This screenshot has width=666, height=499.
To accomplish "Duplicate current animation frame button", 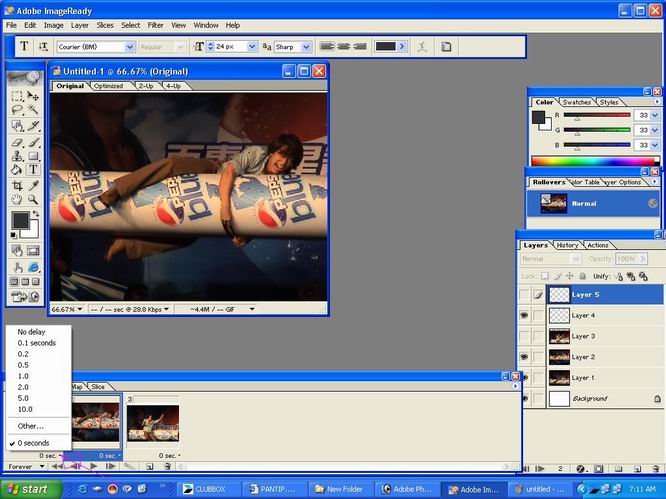I will [x=150, y=466].
